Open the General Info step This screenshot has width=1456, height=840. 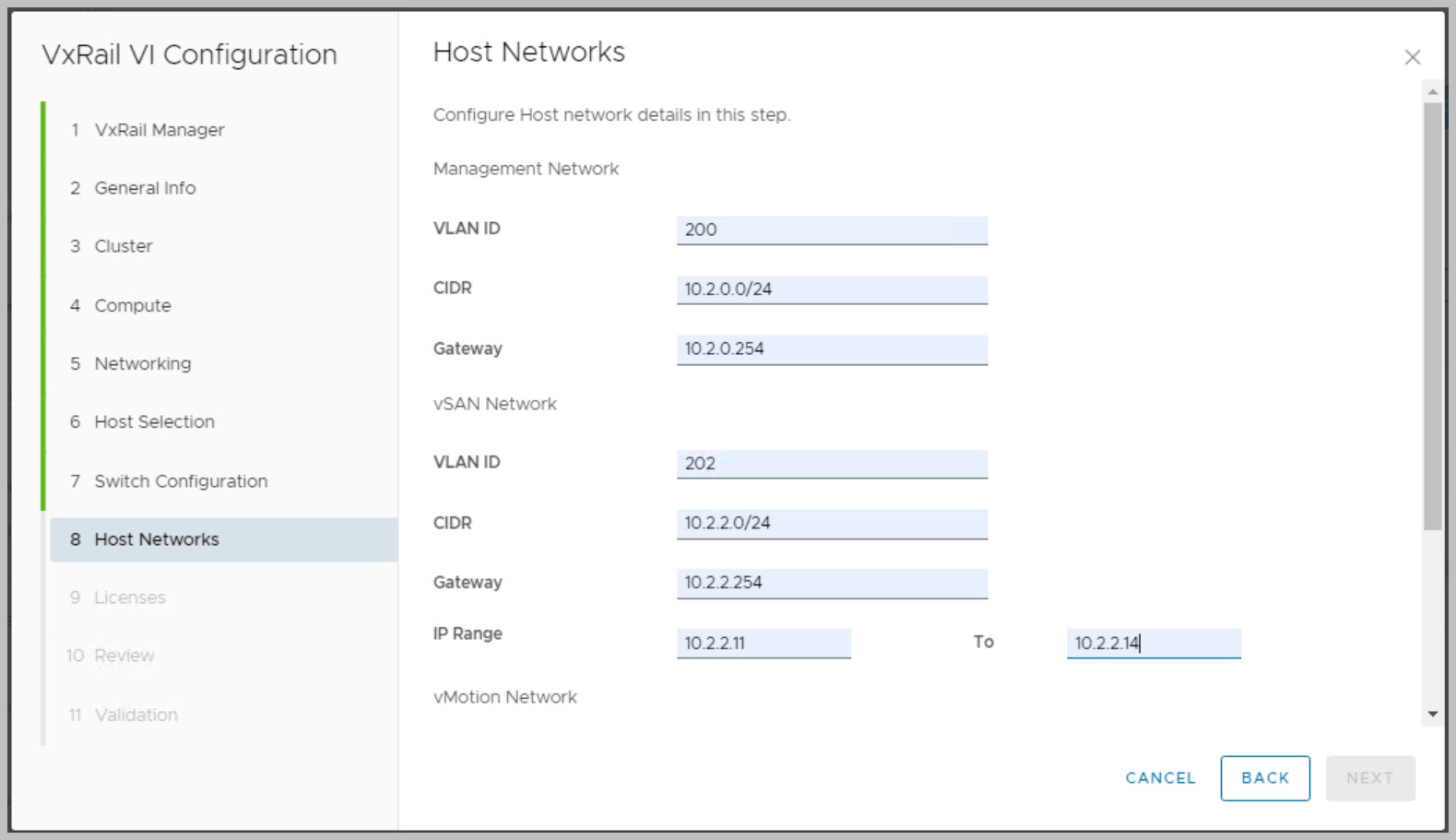145,188
